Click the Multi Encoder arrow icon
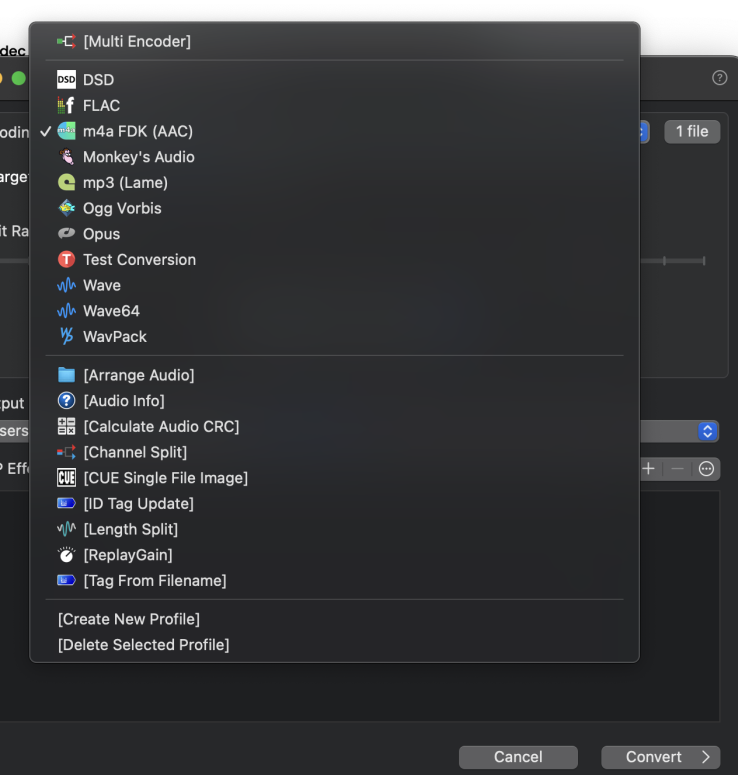738x775 pixels. point(66,42)
